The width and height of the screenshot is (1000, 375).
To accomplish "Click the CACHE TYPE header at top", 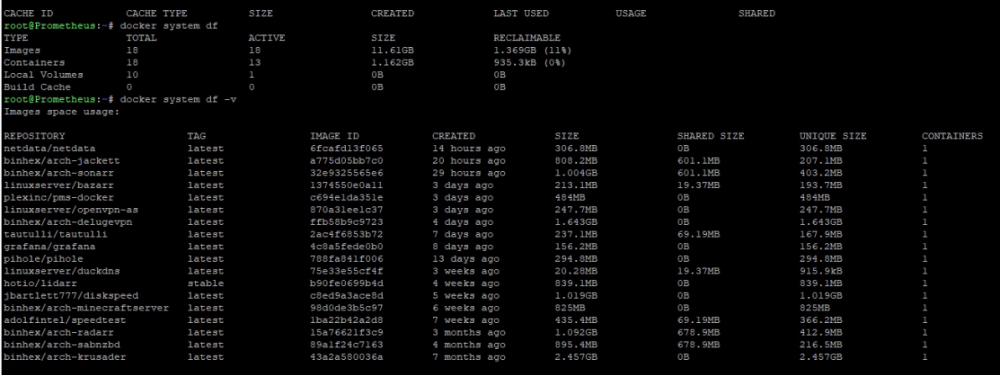I will coord(157,13).
